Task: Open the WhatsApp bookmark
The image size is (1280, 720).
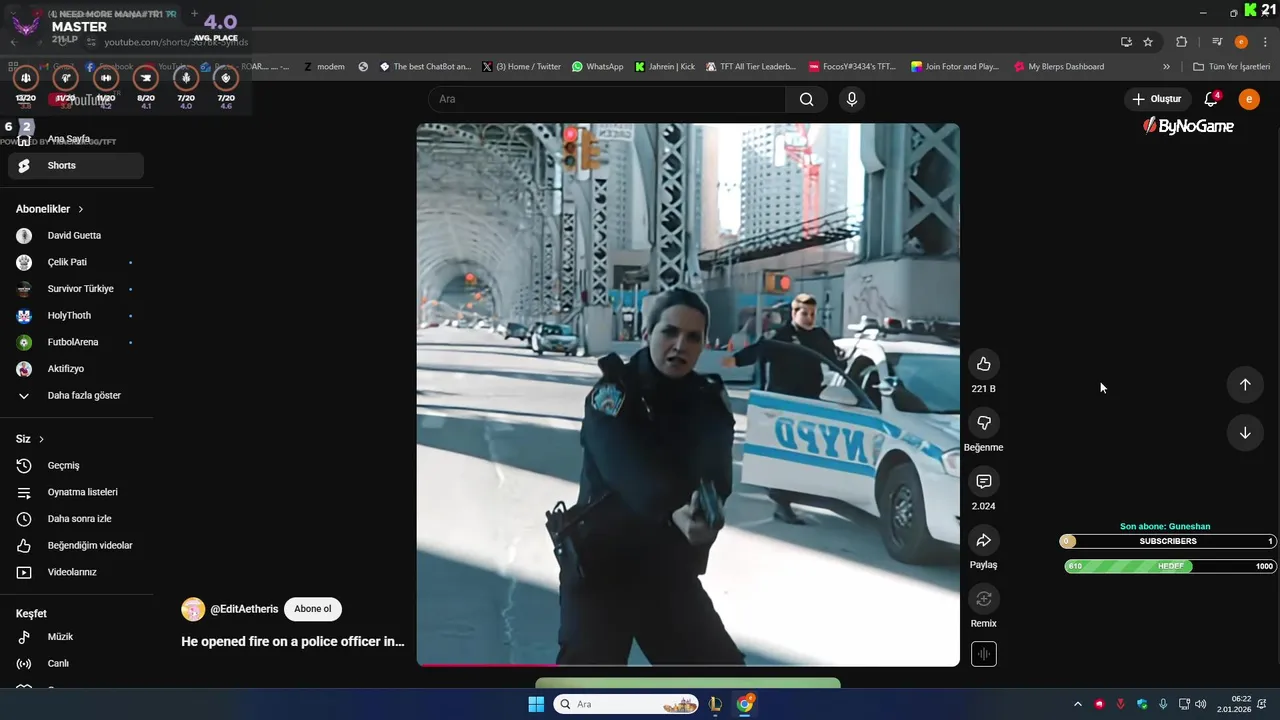Action: (x=597, y=67)
